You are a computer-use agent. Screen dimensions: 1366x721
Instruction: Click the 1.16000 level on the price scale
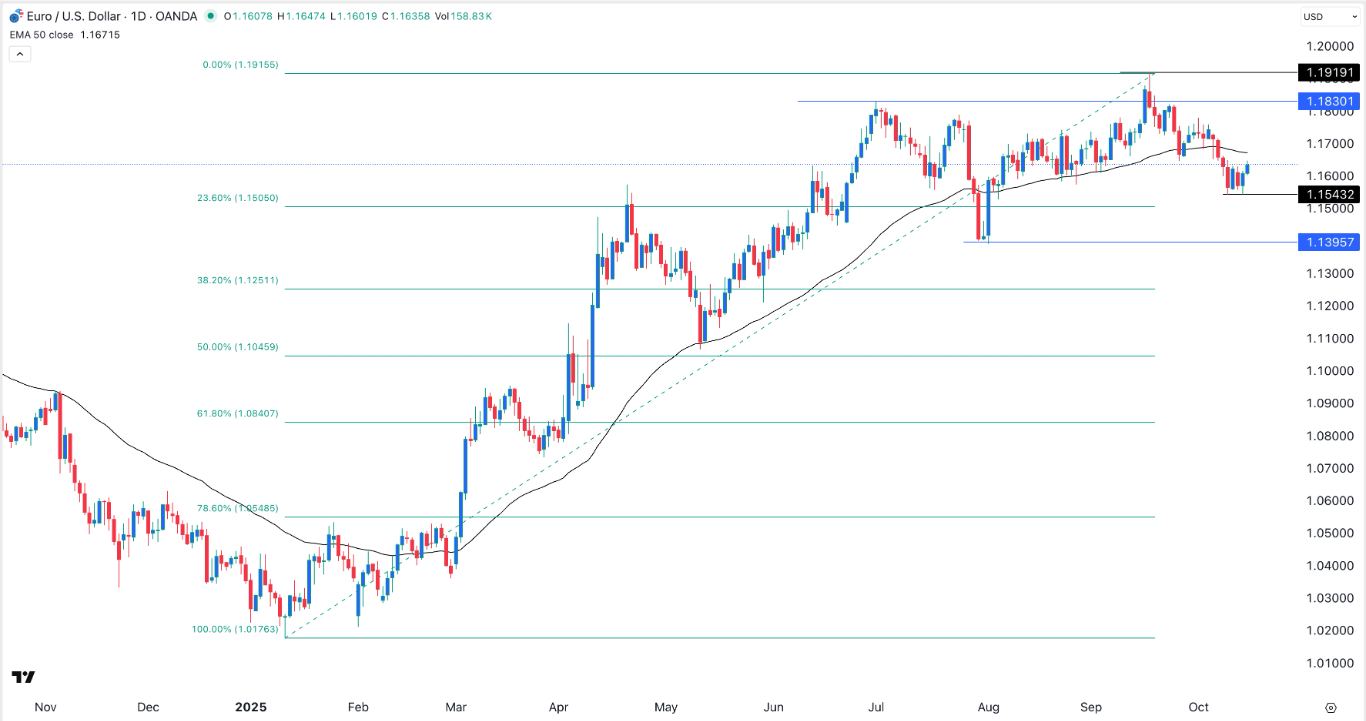point(1331,174)
